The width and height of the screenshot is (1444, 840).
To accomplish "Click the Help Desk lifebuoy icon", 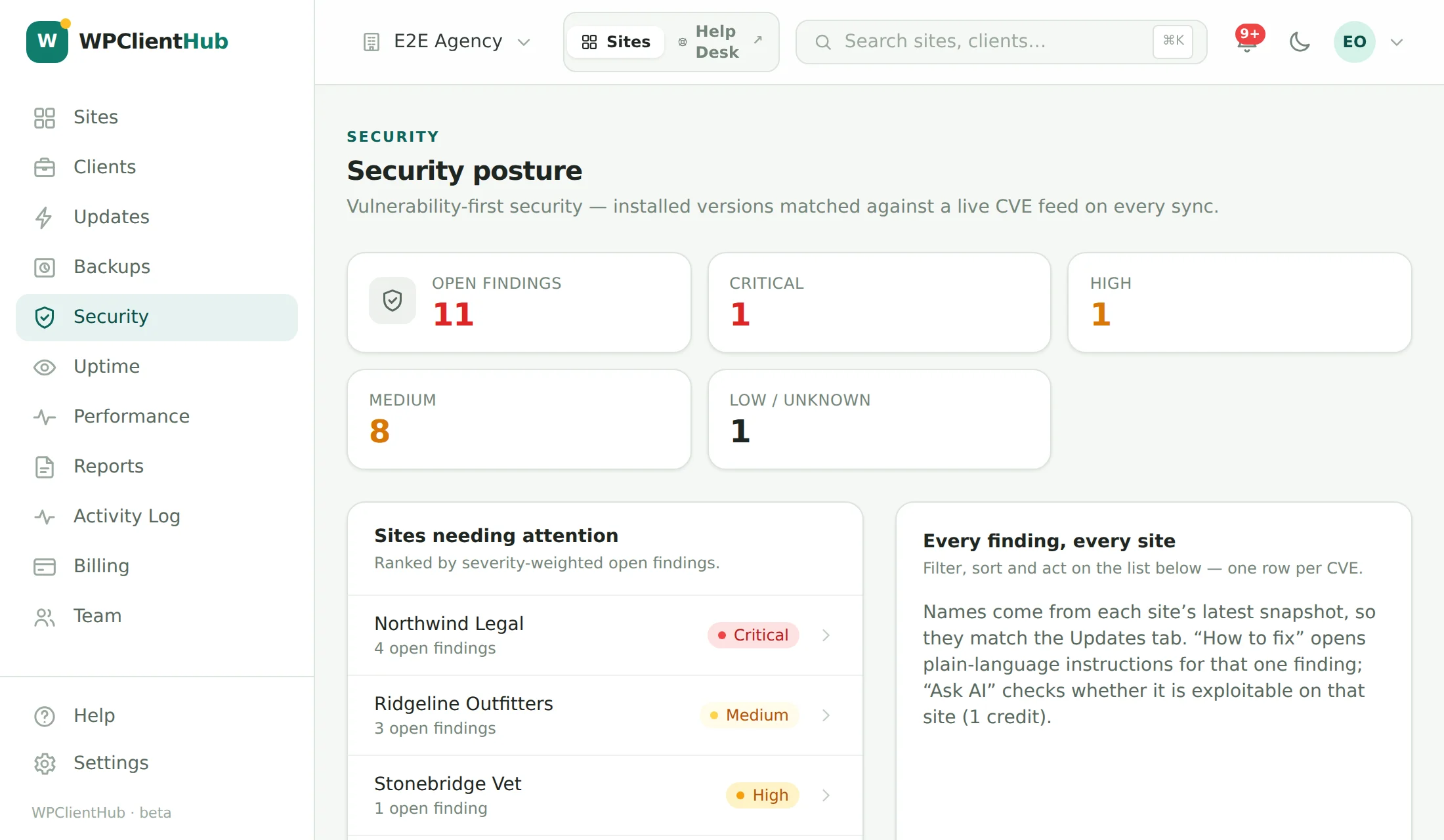I will pyautogui.click(x=682, y=42).
